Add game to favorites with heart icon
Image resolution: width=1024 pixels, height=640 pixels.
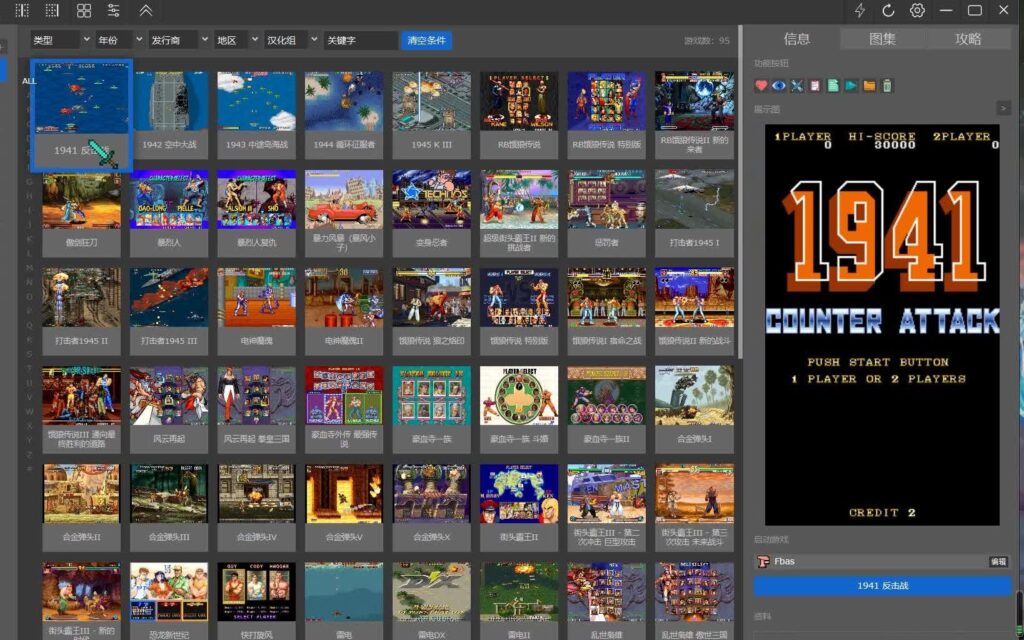tap(761, 86)
